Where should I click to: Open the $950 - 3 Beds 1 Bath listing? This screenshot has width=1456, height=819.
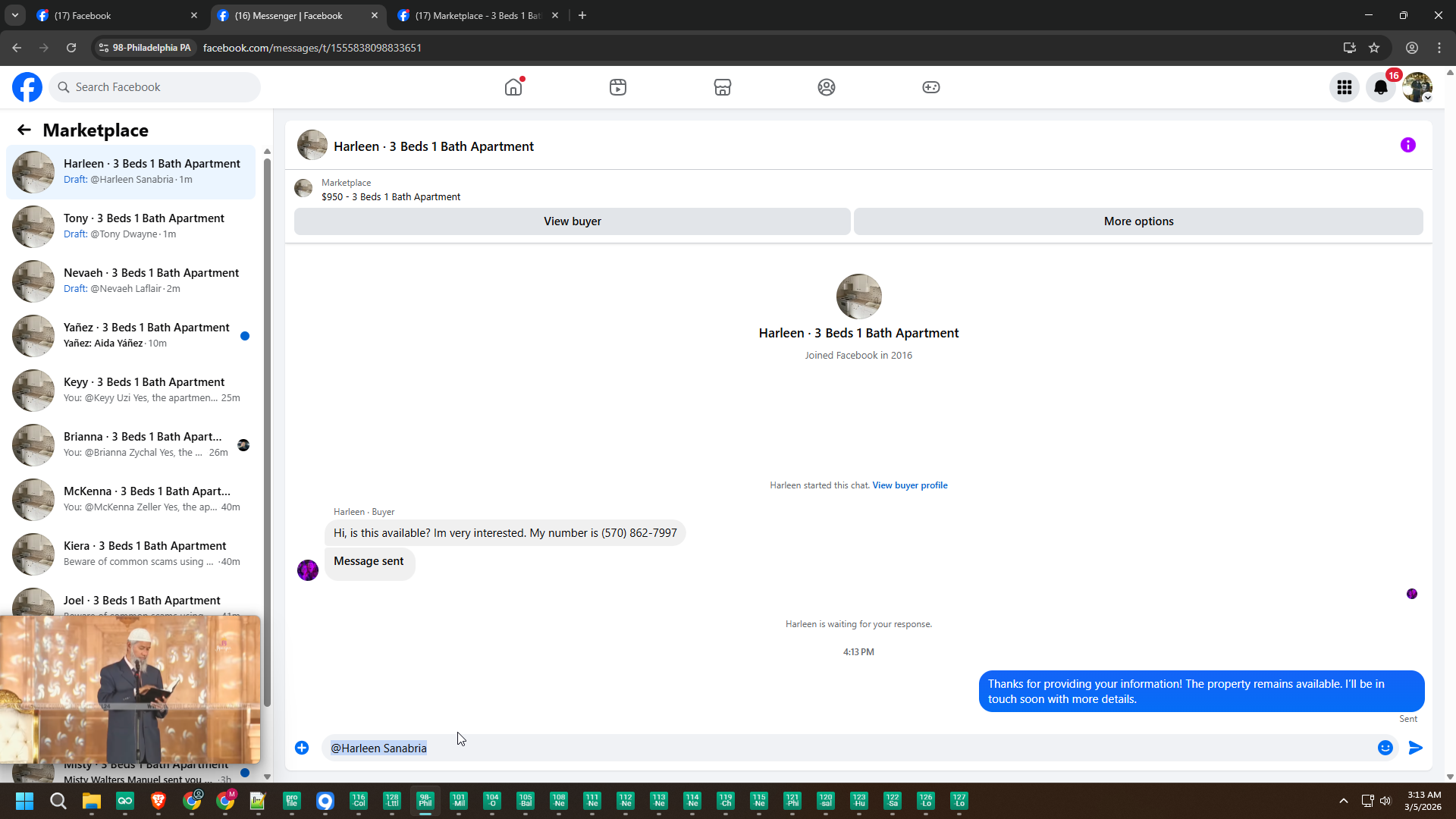click(391, 197)
